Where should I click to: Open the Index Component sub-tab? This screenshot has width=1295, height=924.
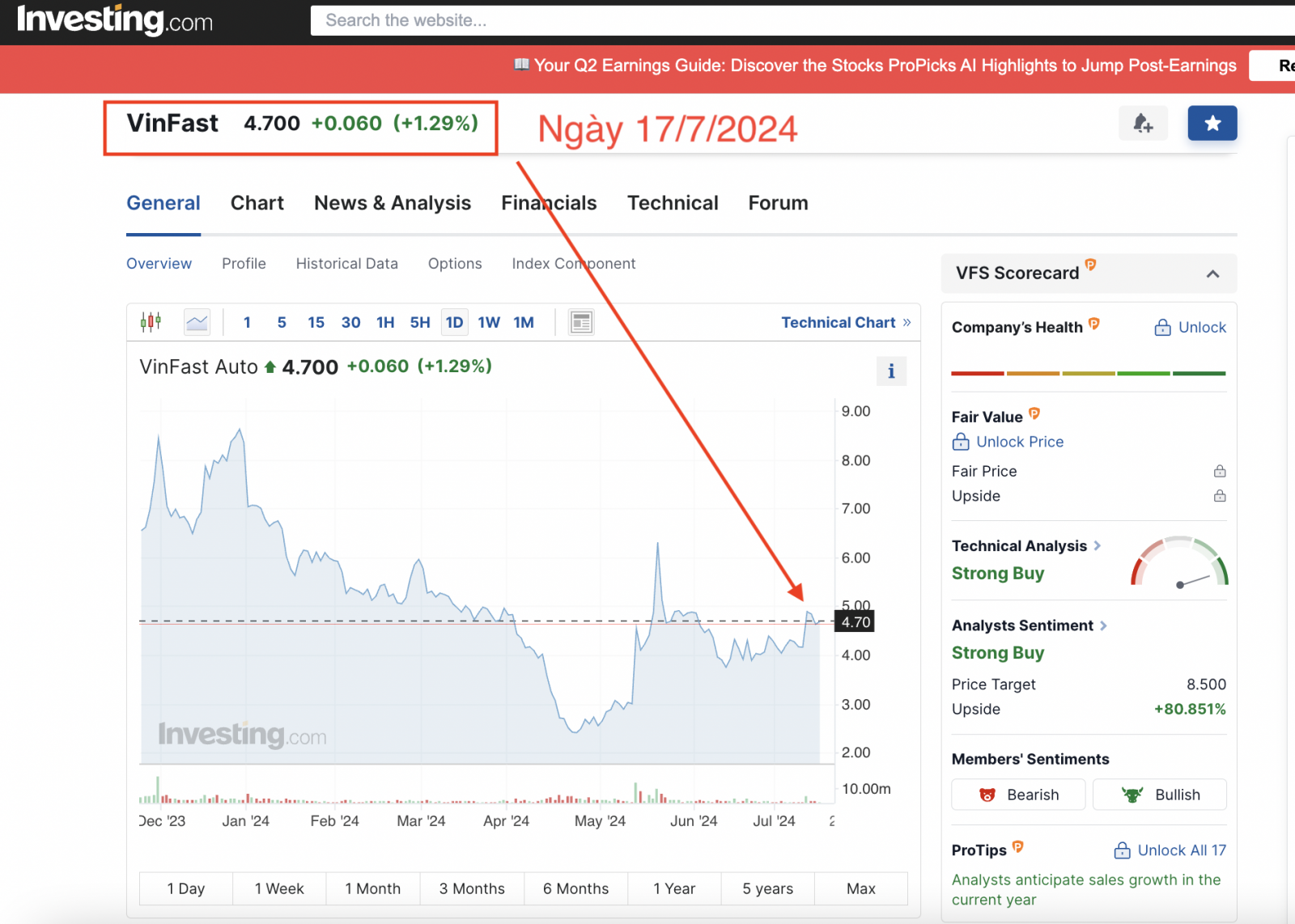574,264
